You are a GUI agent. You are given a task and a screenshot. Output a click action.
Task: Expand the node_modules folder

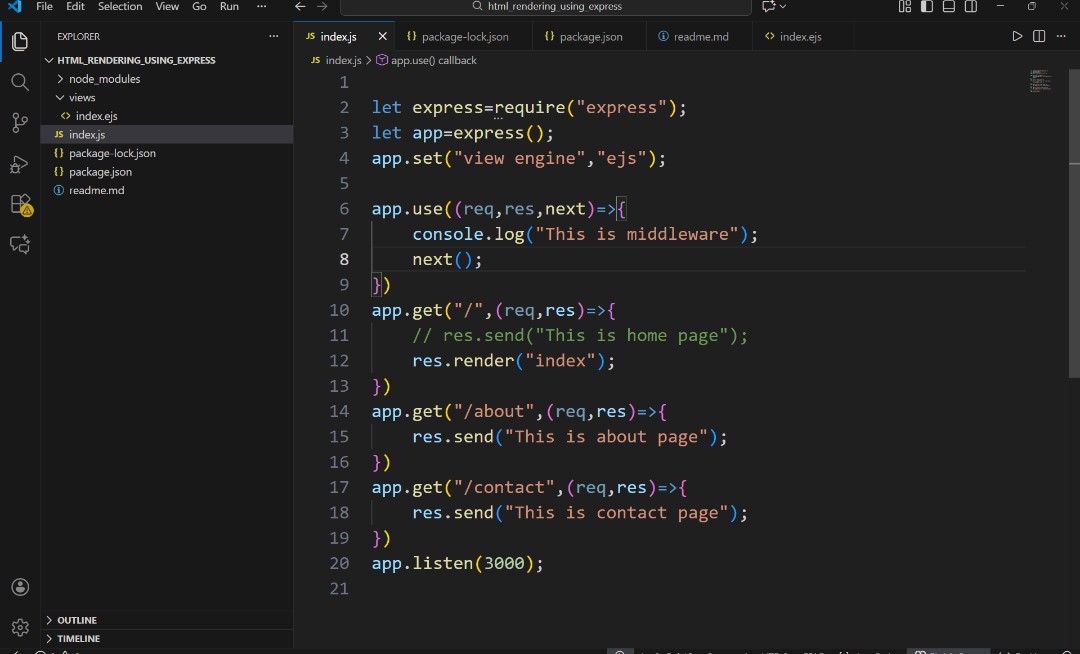coord(60,79)
